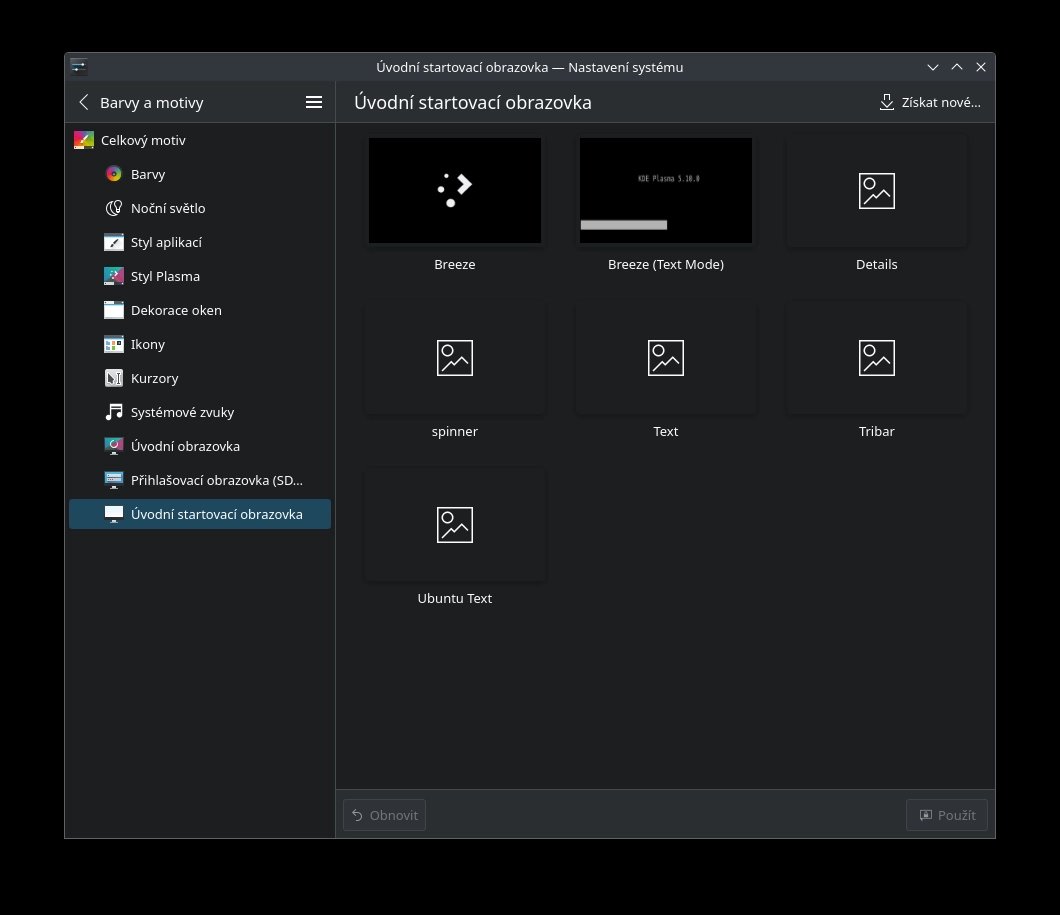Open the hamburger menu in sidebar
The image size is (1060, 915).
pos(313,102)
